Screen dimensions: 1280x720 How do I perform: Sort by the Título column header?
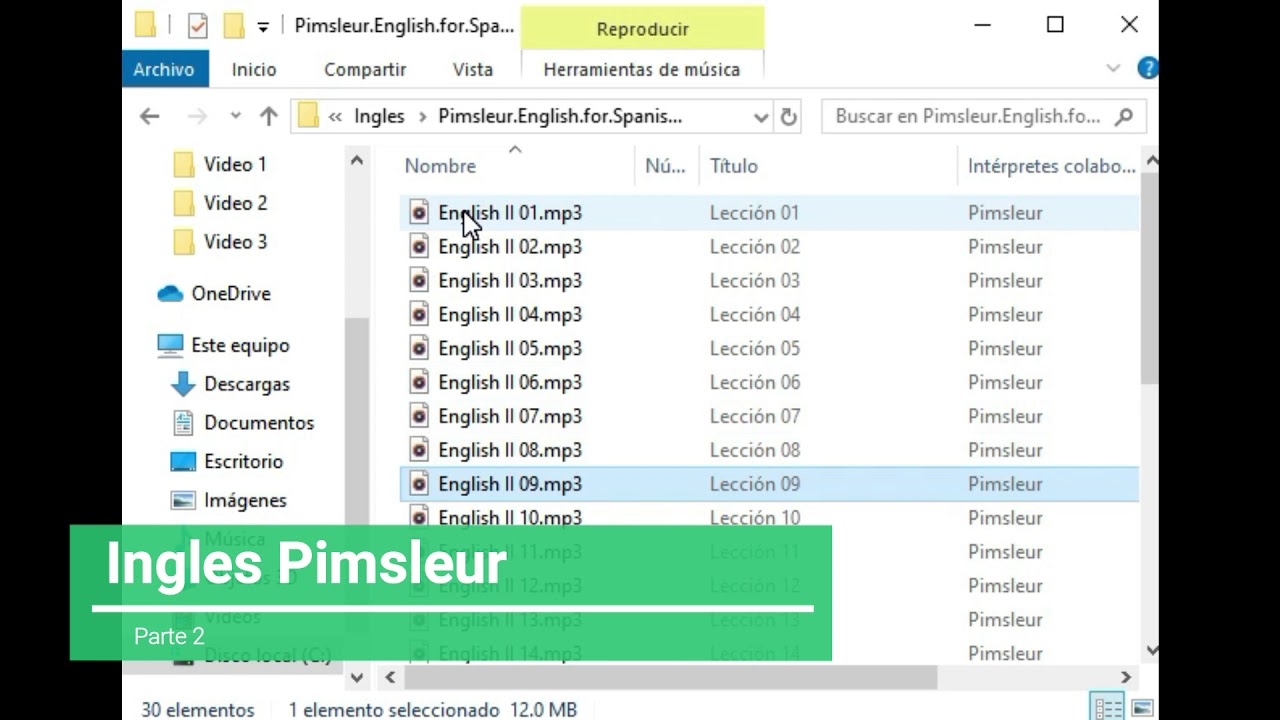pos(734,166)
